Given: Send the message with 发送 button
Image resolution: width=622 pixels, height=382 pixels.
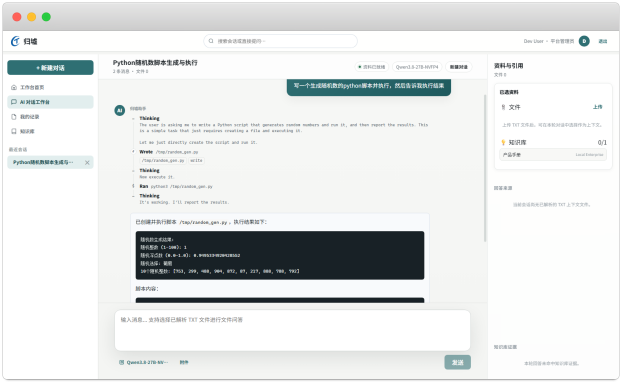Looking at the screenshot, I should (x=457, y=362).
